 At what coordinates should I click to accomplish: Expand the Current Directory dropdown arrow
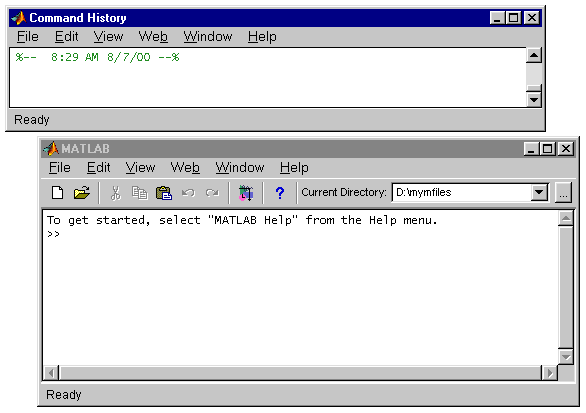[x=539, y=192]
